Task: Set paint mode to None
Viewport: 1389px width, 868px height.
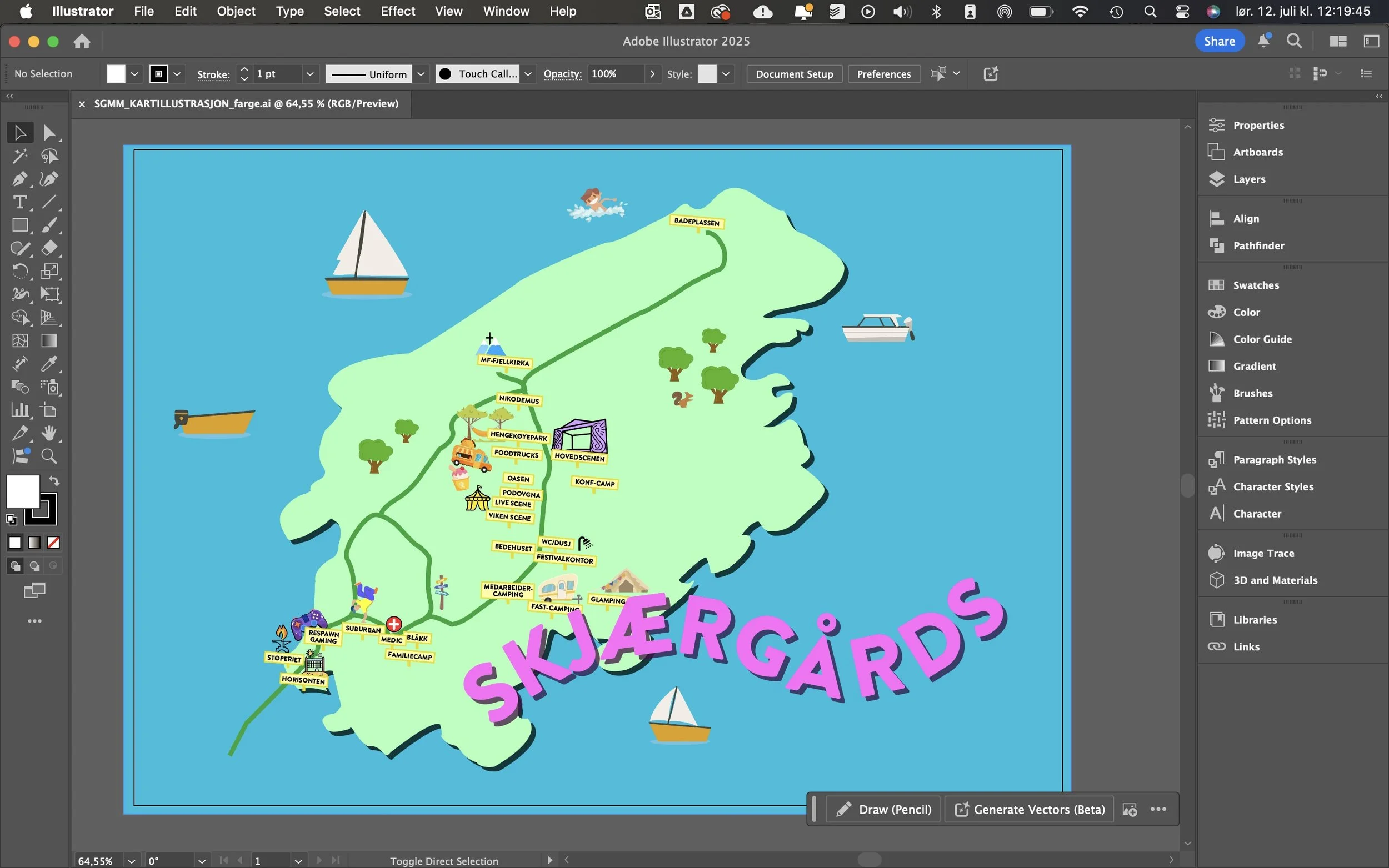Action: coord(53,543)
